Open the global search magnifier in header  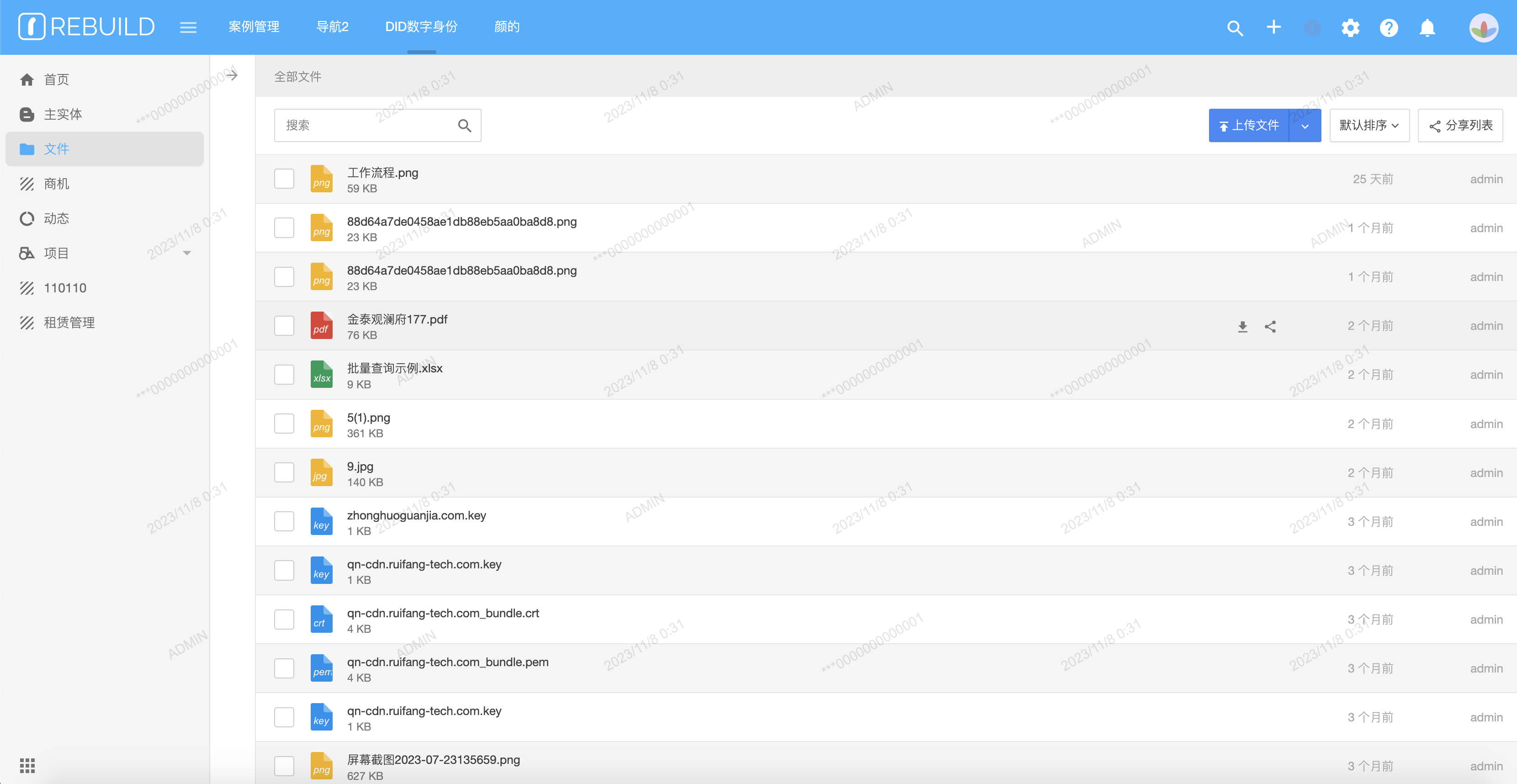click(1235, 28)
